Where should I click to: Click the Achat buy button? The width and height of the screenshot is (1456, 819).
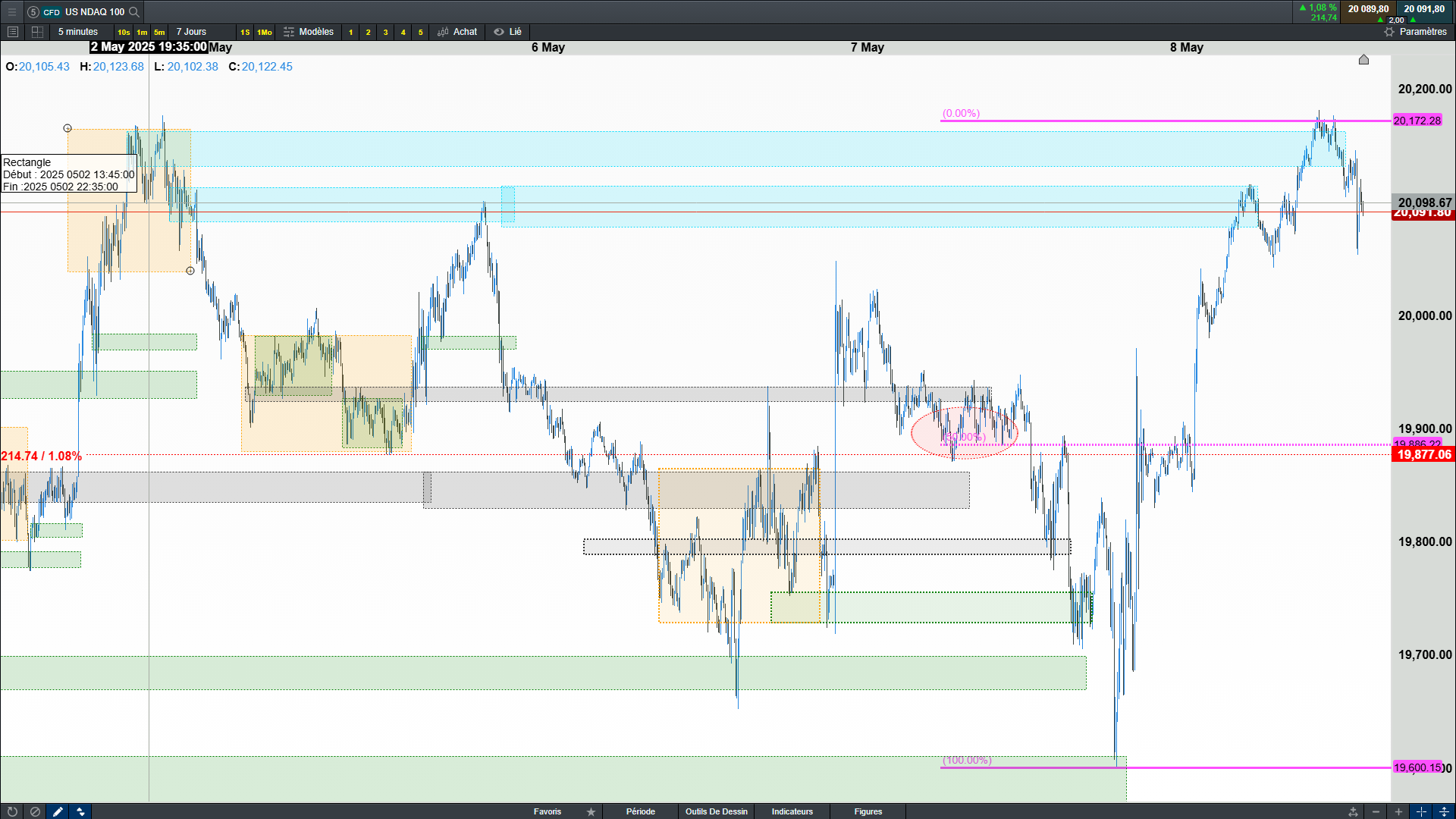coord(457,32)
